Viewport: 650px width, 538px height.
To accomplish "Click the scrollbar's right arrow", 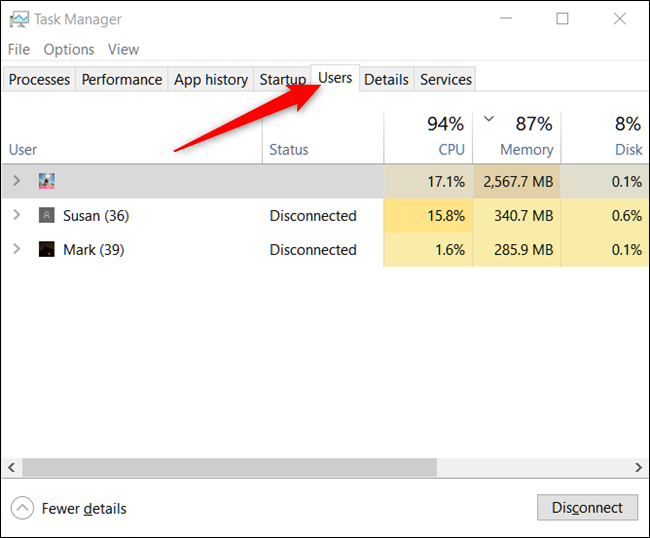I will (638, 468).
